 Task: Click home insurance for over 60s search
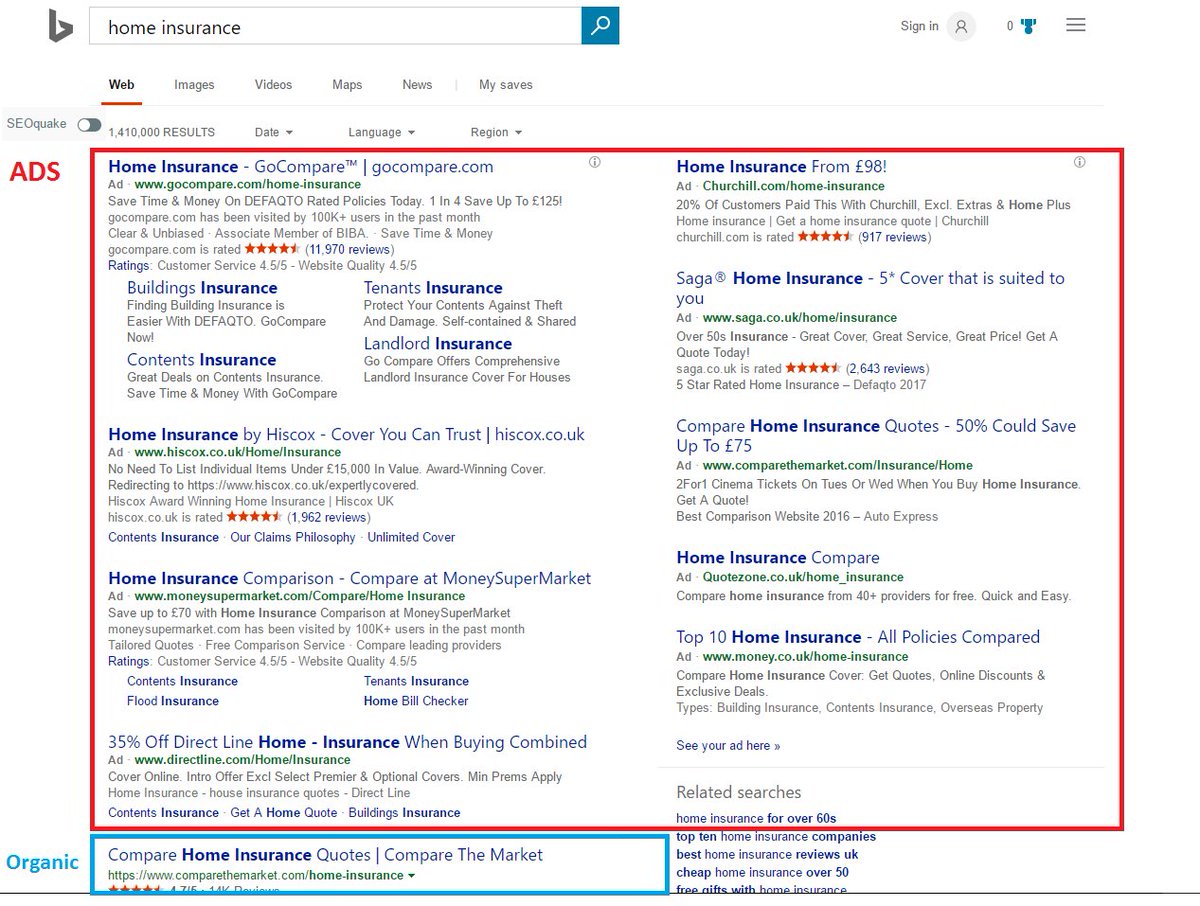[756, 819]
